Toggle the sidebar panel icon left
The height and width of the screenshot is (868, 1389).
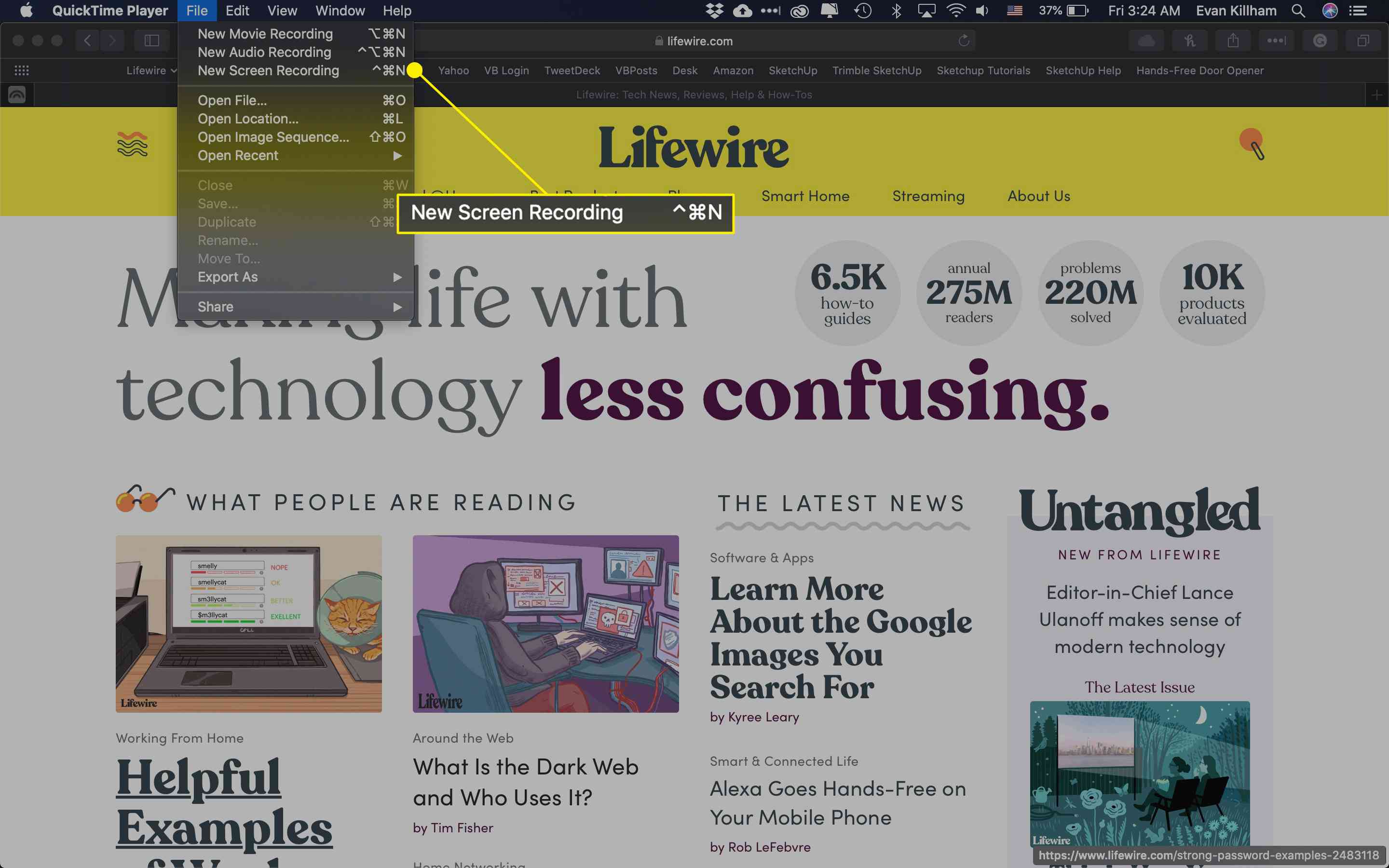[x=152, y=40]
